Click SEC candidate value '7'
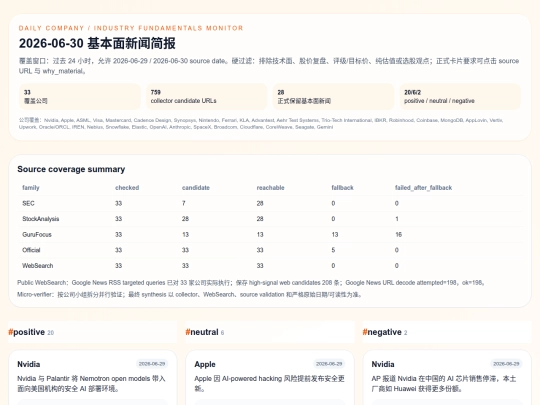 click(x=184, y=203)
